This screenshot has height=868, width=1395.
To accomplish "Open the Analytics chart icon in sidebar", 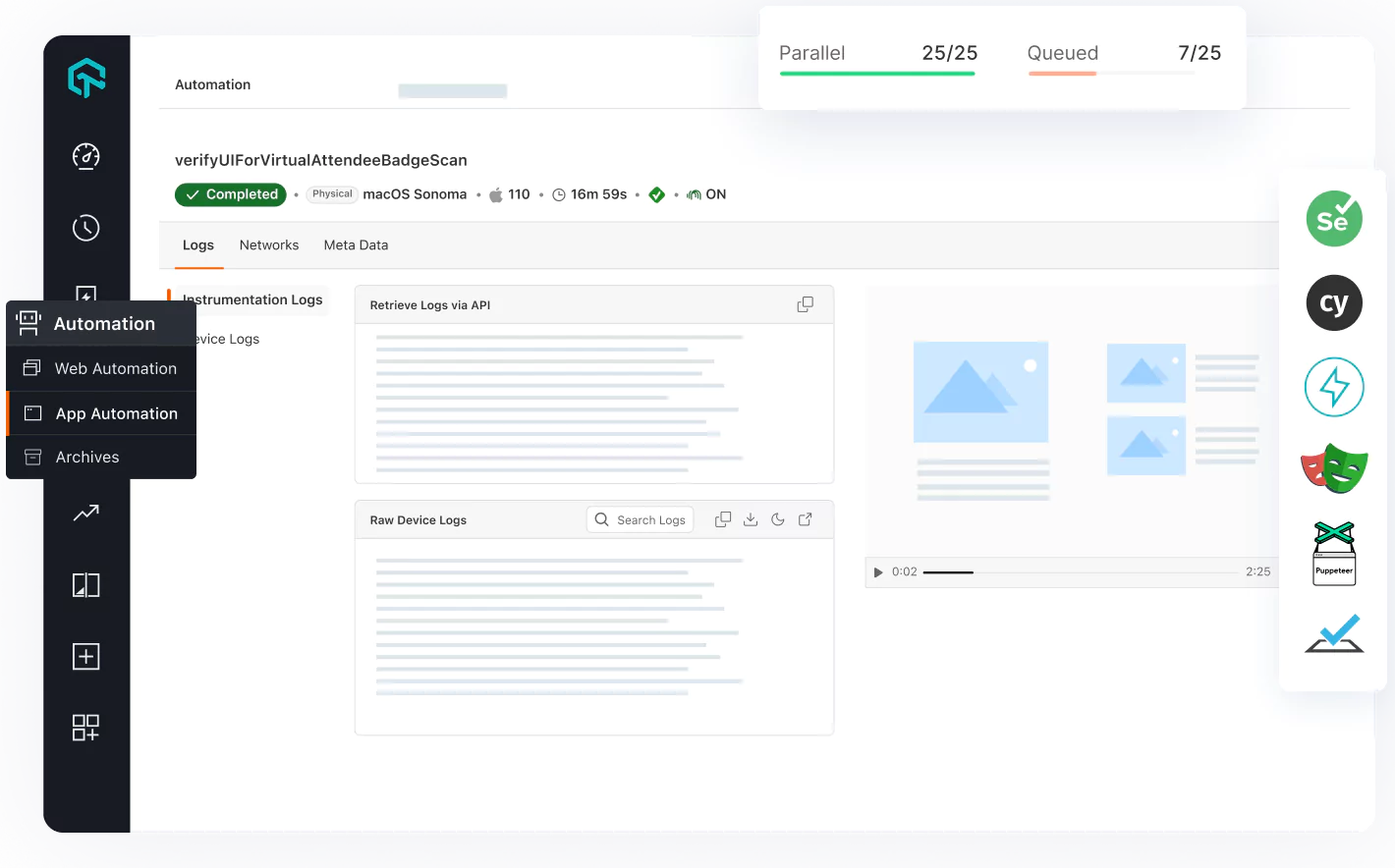I will point(85,513).
